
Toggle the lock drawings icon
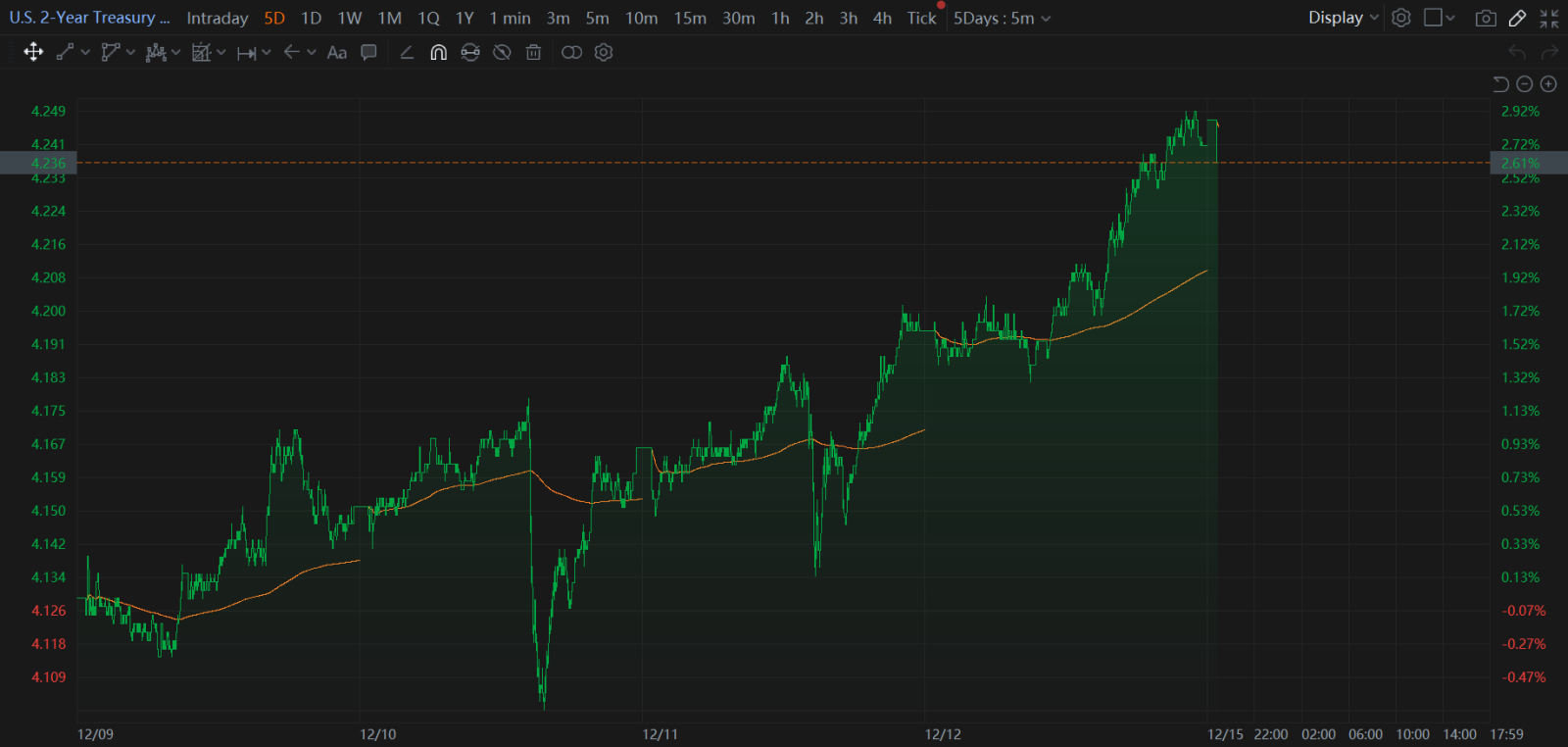(470, 52)
